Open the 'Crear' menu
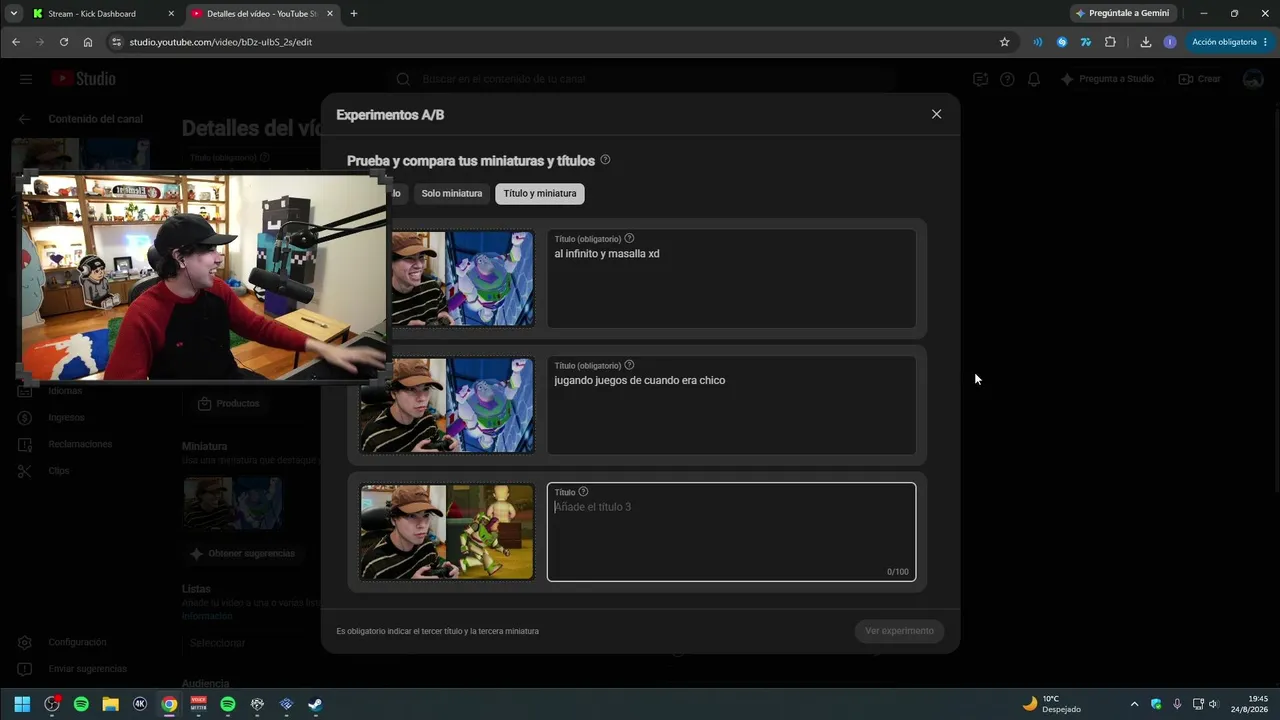 (x=1200, y=79)
